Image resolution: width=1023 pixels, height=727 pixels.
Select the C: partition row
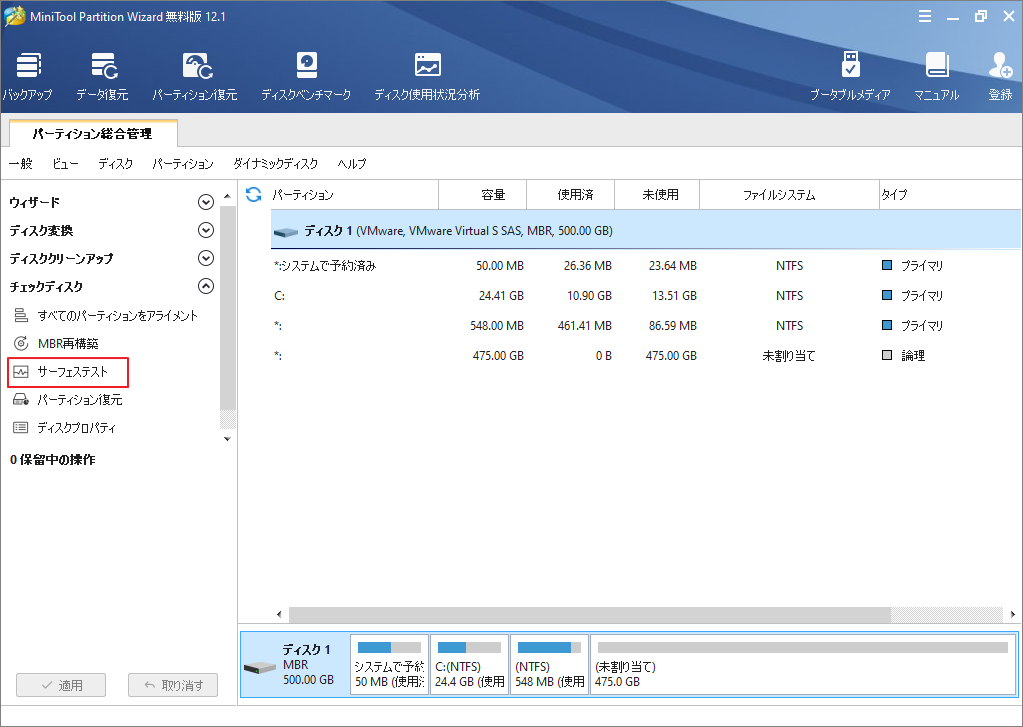pyautogui.click(x=645, y=296)
